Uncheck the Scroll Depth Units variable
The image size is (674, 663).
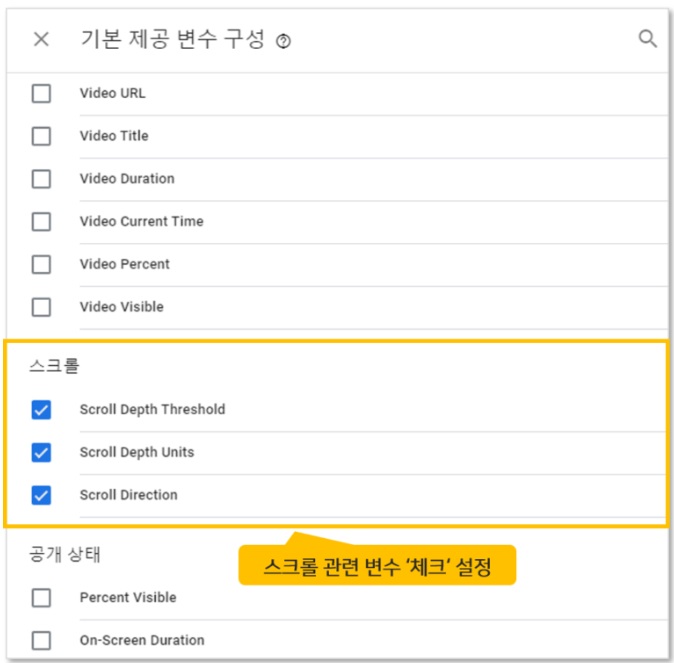click(x=41, y=452)
